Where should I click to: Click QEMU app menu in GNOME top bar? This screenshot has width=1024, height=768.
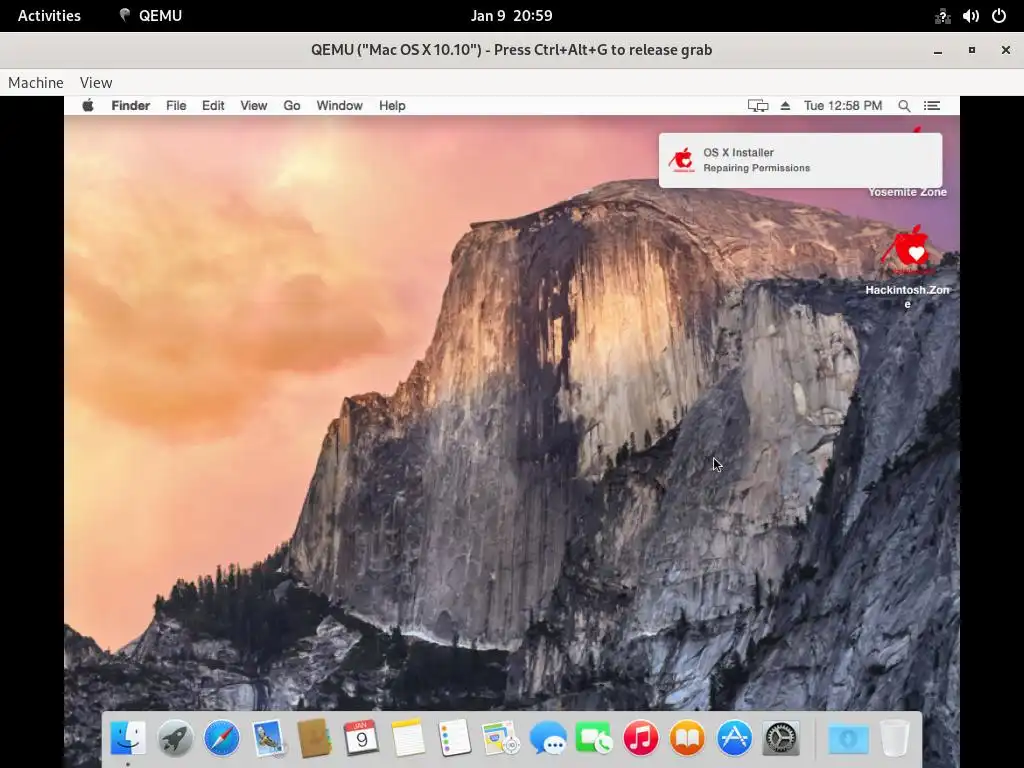[x=151, y=16]
